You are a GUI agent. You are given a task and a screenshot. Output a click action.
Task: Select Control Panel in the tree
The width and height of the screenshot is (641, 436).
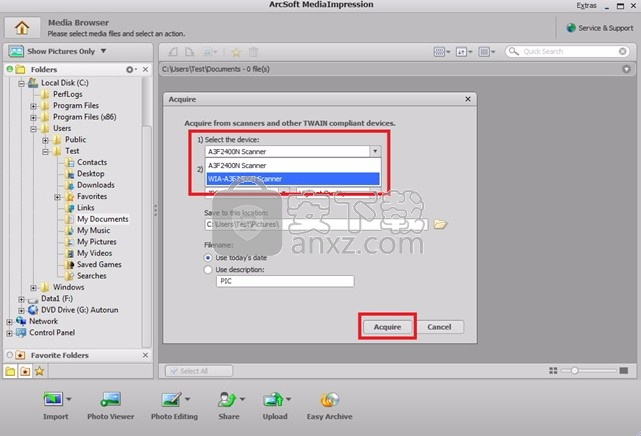click(x=52, y=333)
